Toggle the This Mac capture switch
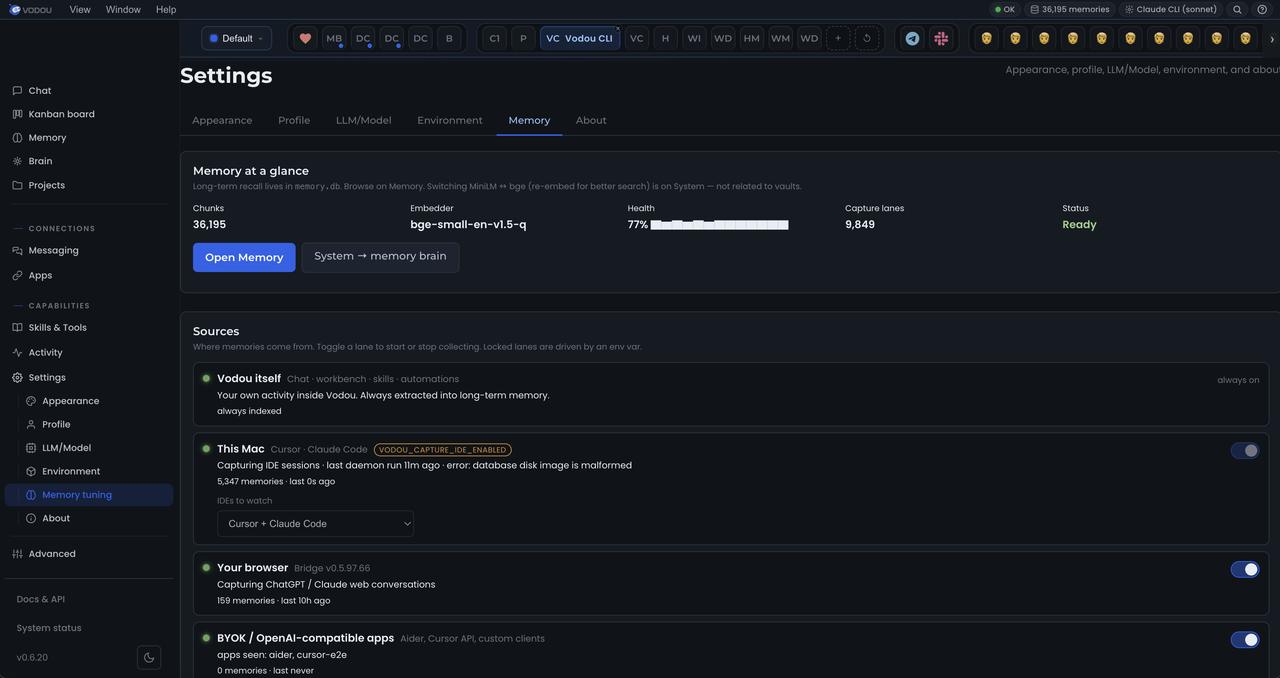 coord(1245,451)
